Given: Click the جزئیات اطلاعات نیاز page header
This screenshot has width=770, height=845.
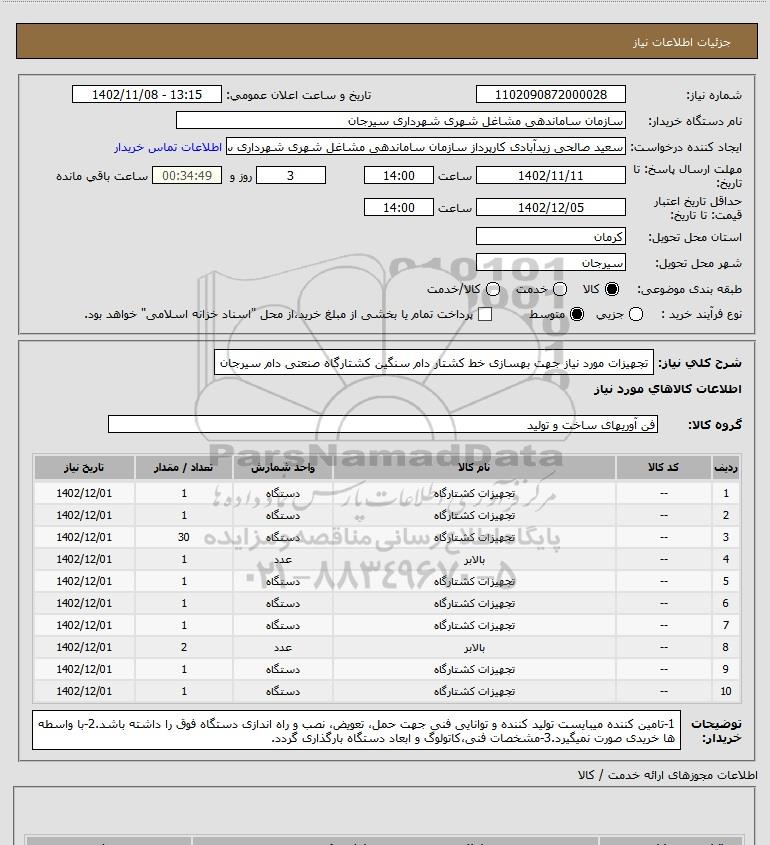Looking at the screenshot, I should coord(682,42).
